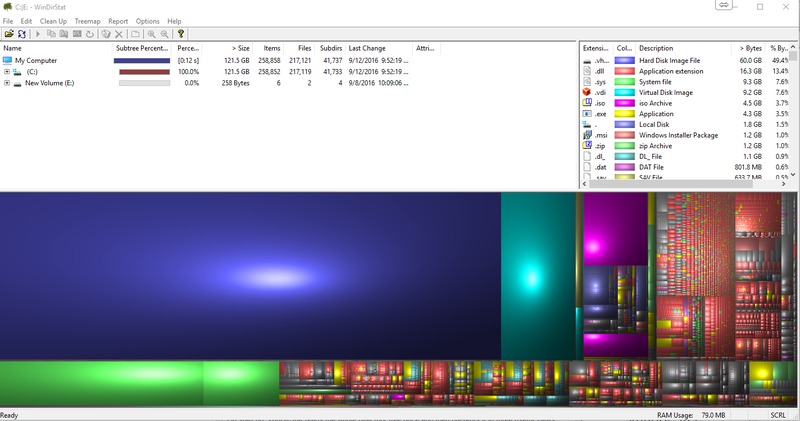Sort extensions by Bytes column header
Screen dimensions: 800x421
pyautogui.click(x=750, y=48)
